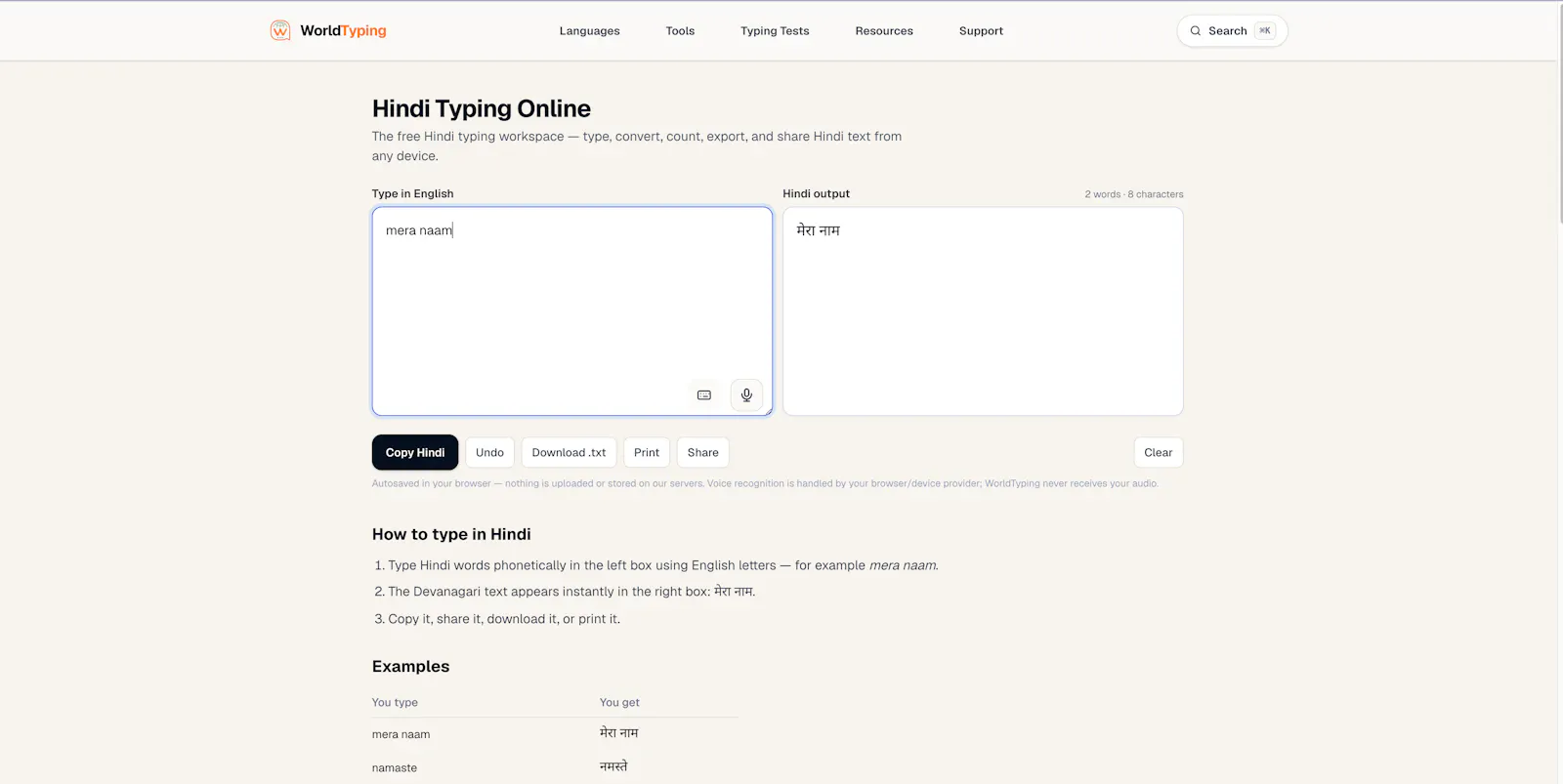Open the Languages menu
1563x784 pixels.
pyautogui.click(x=589, y=31)
